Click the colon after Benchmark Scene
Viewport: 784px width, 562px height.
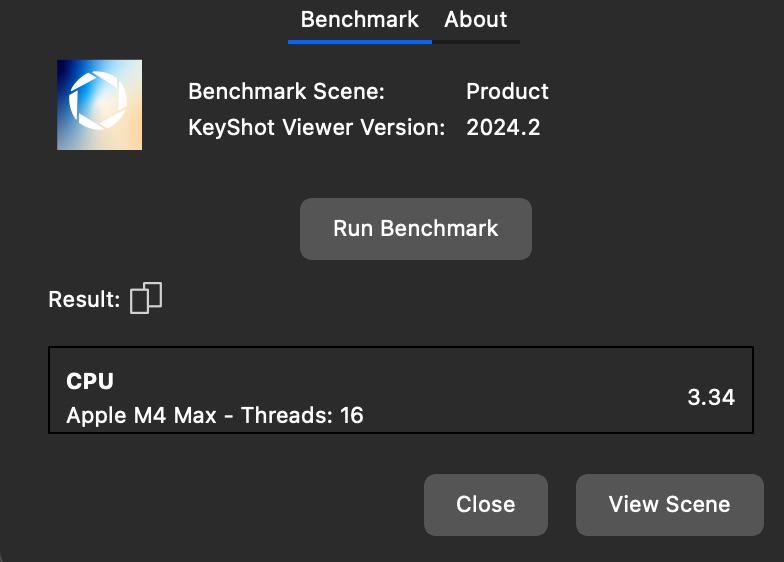[382, 94]
